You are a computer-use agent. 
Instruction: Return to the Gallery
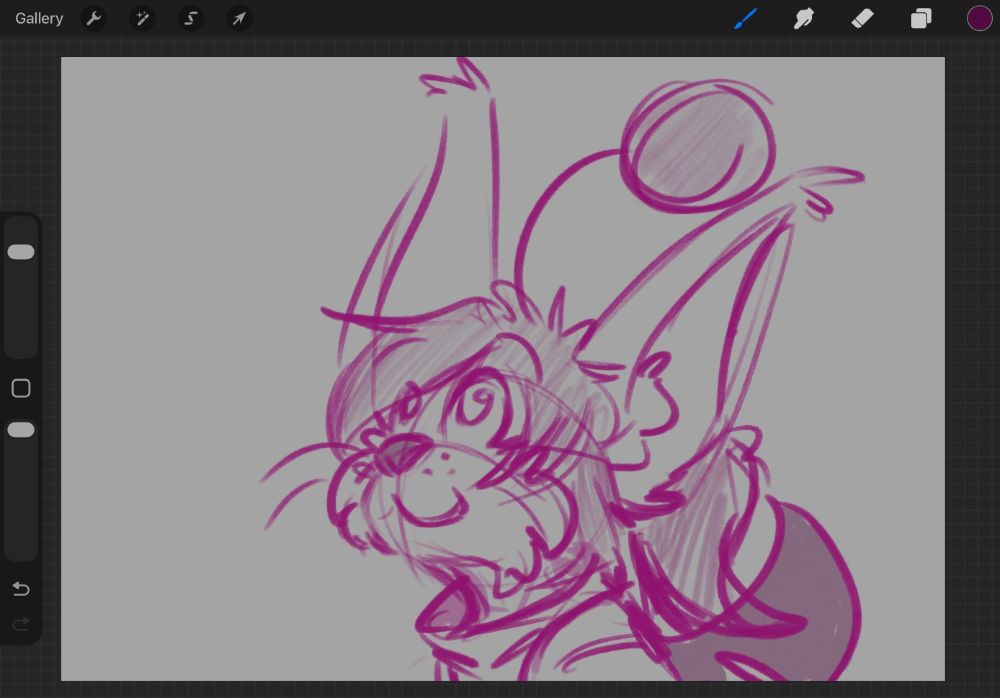(38, 18)
